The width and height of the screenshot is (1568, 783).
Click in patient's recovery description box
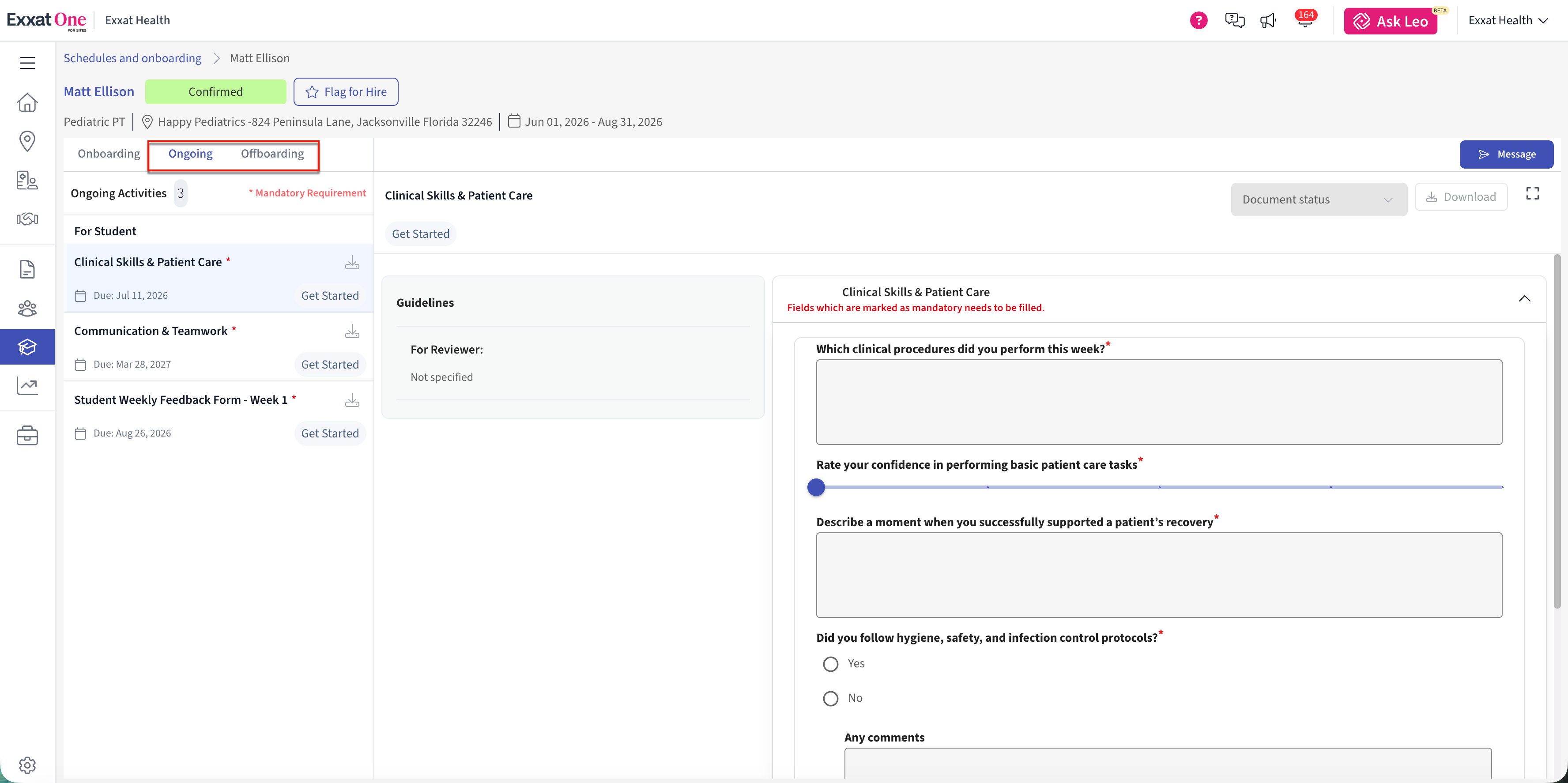coord(1159,576)
